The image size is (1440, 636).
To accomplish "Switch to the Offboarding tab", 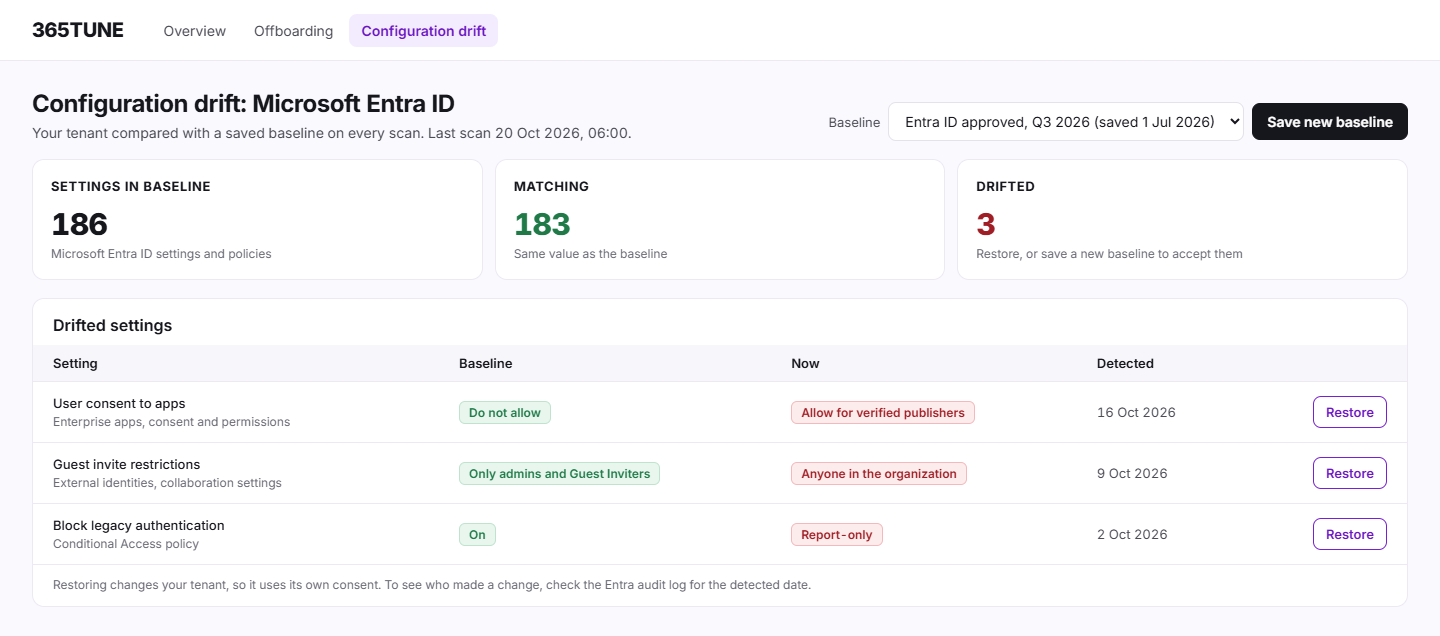I will pyautogui.click(x=293, y=31).
